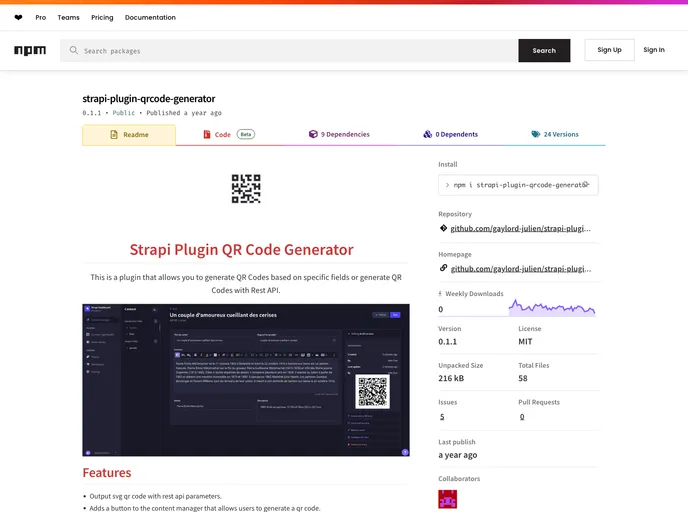688x512 pixels.
Task: Click the git icon next to Repository link
Action: click(x=443, y=228)
